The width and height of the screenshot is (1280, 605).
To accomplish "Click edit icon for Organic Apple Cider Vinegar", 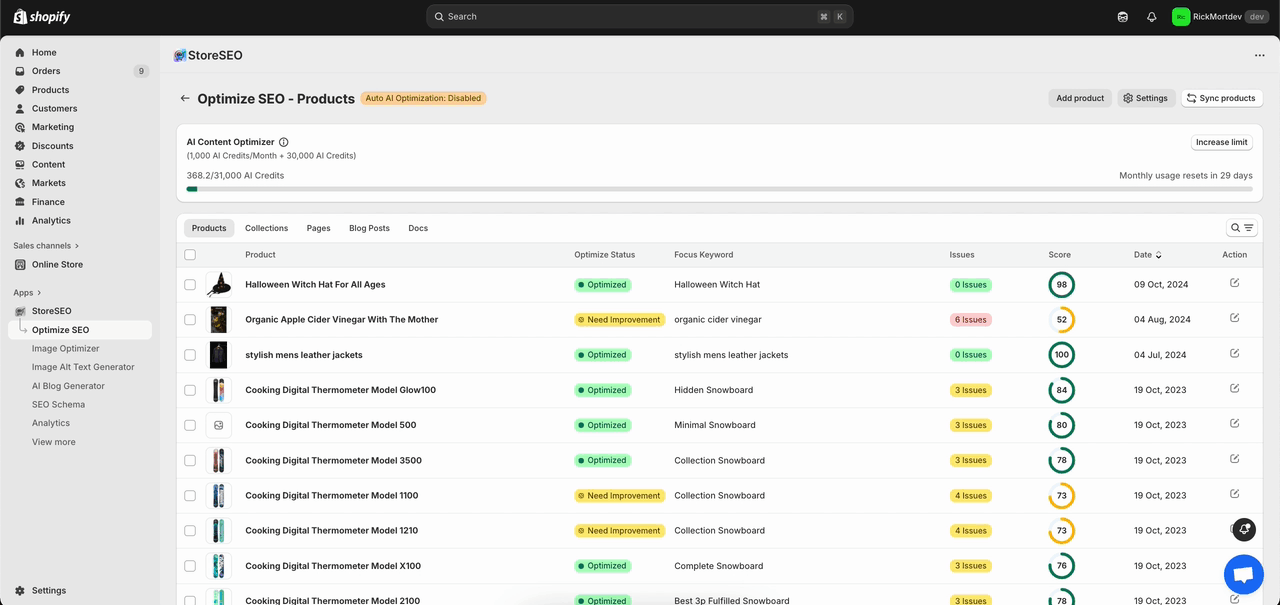I will (x=1234, y=318).
